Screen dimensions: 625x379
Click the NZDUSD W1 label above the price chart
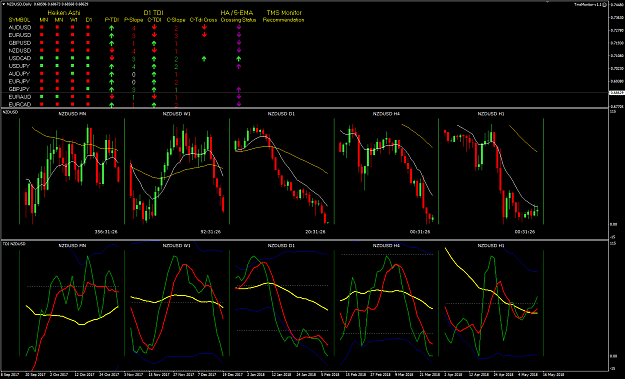[177, 114]
